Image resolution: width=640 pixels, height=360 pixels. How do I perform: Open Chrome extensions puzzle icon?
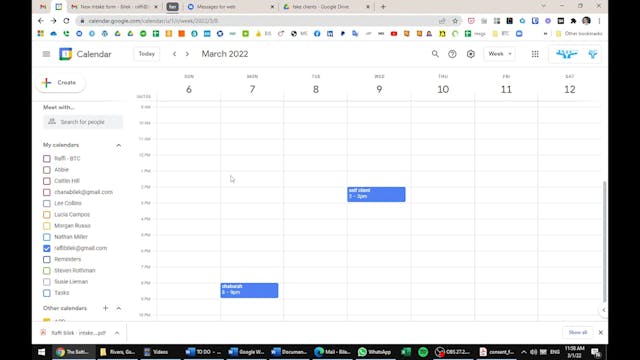tap(573, 21)
